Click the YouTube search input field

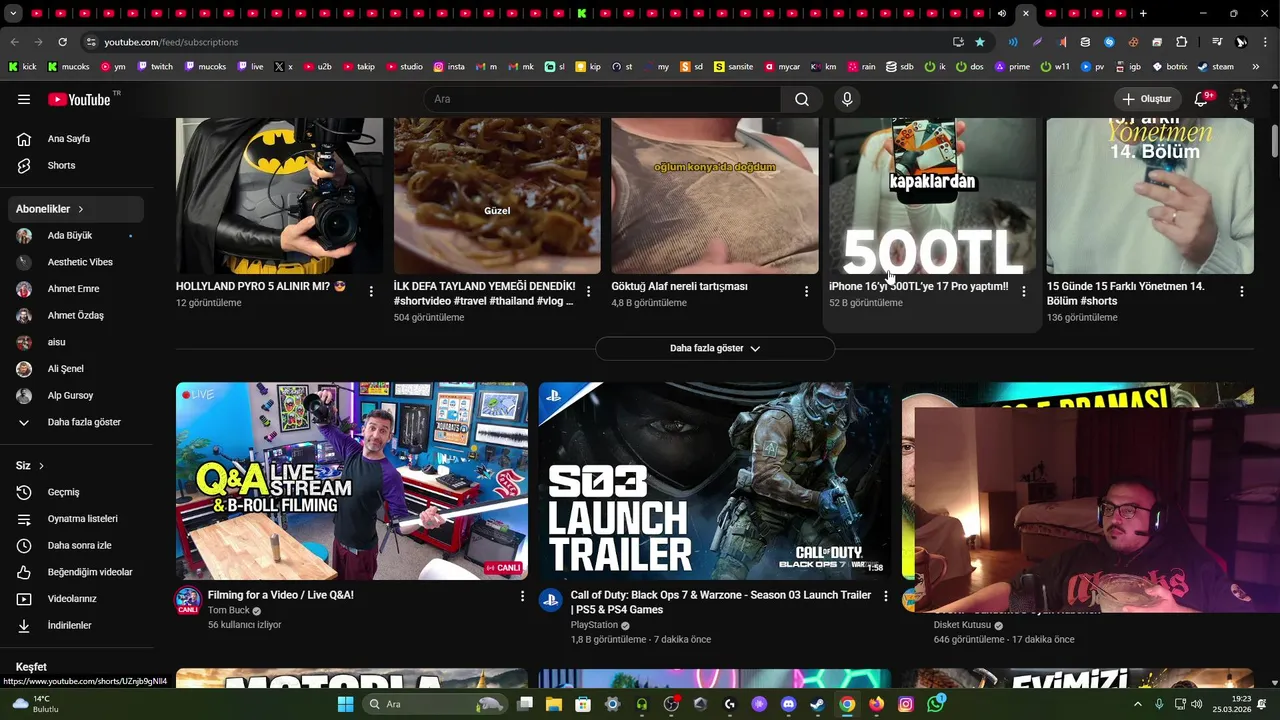602,99
